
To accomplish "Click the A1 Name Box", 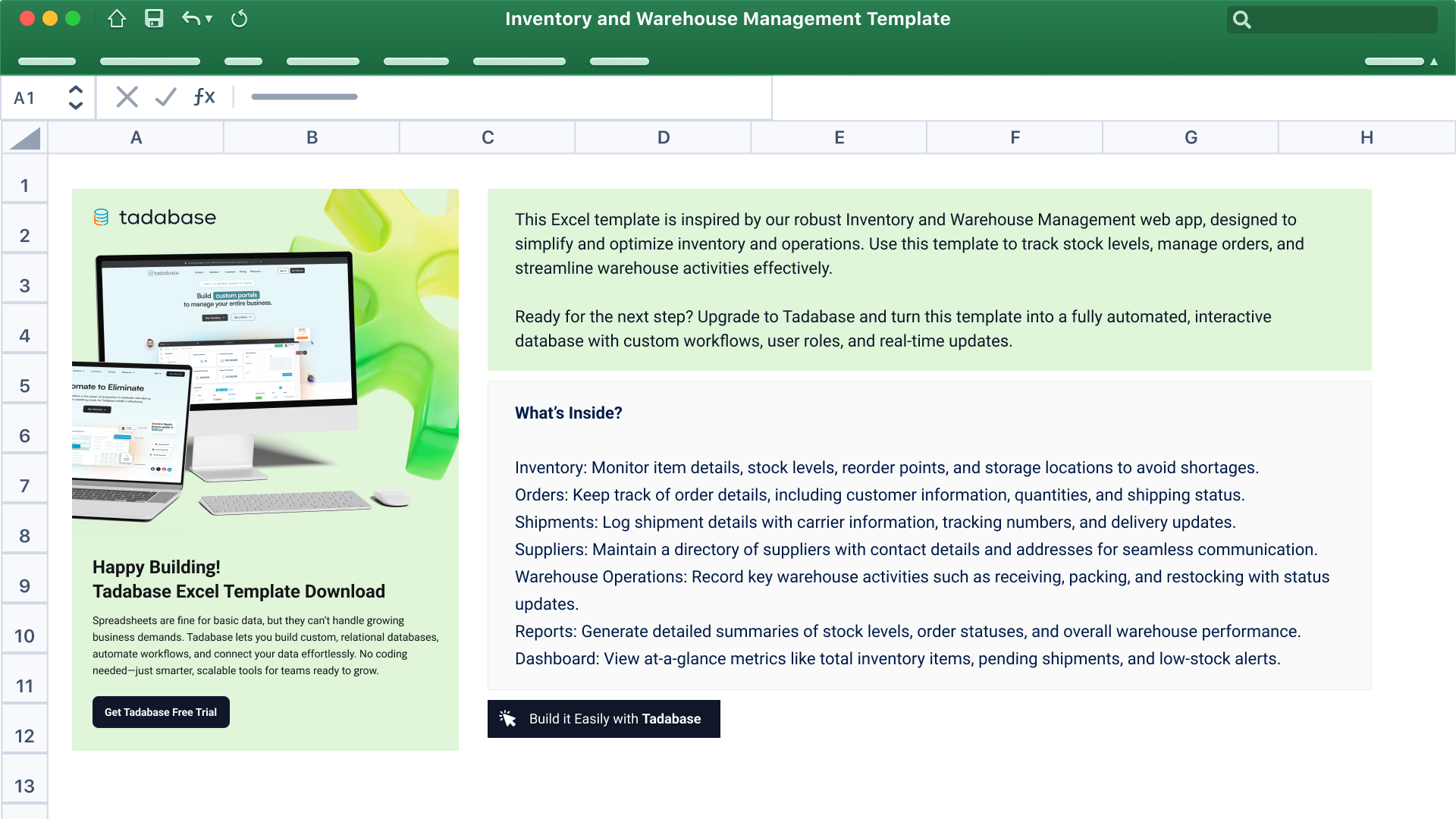I will [x=48, y=98].
